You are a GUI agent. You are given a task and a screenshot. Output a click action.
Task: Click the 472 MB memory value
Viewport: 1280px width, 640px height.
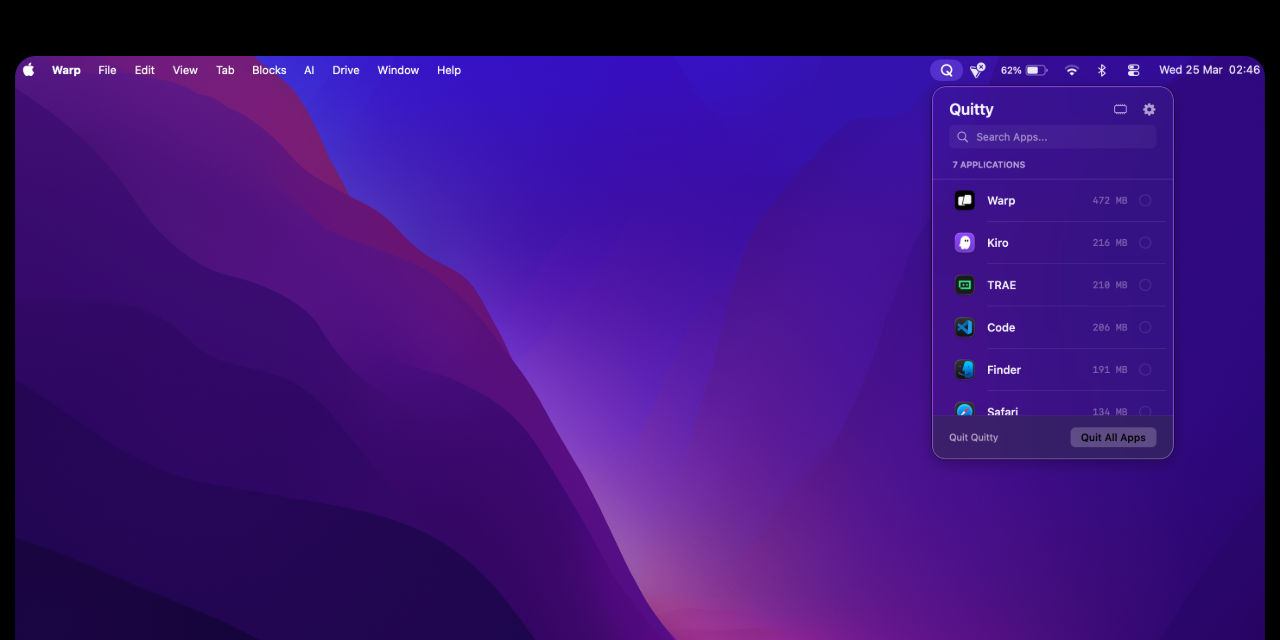(1110, 201)
